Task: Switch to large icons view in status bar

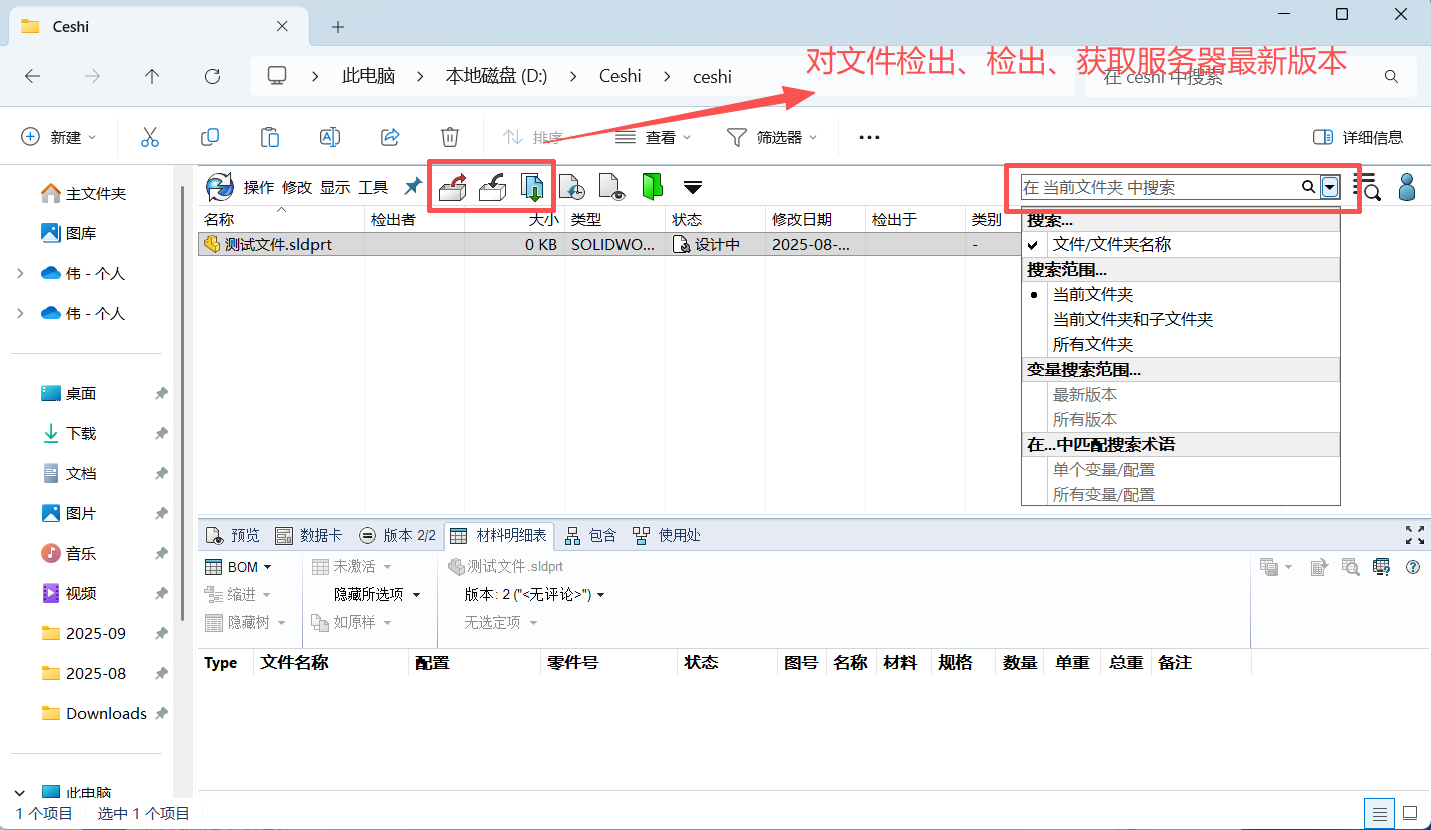Action: click(1410, 813)
